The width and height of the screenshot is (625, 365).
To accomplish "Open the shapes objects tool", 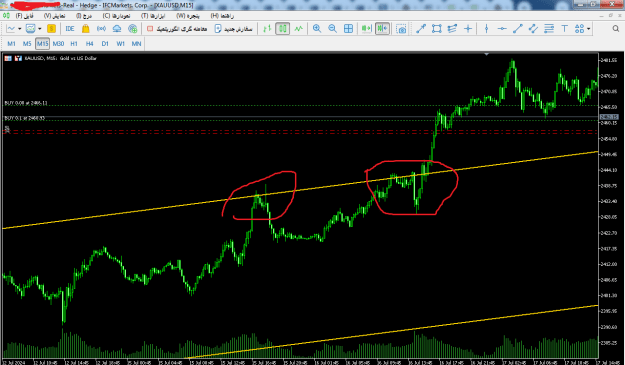I will coord(580,29).
